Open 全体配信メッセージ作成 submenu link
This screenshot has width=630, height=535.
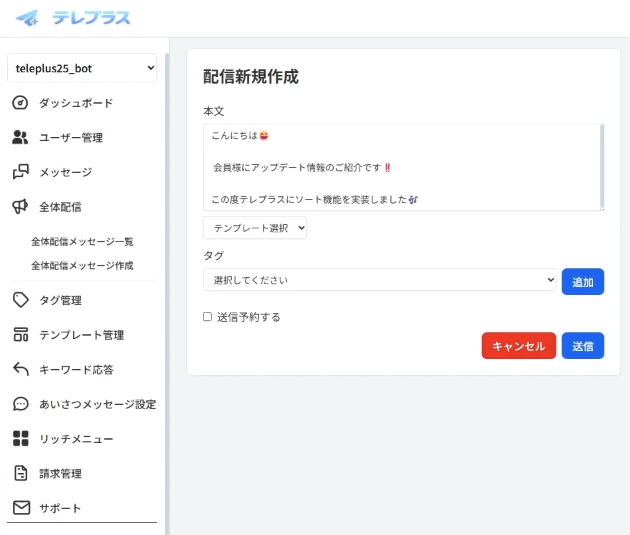[x=82, y=265]
